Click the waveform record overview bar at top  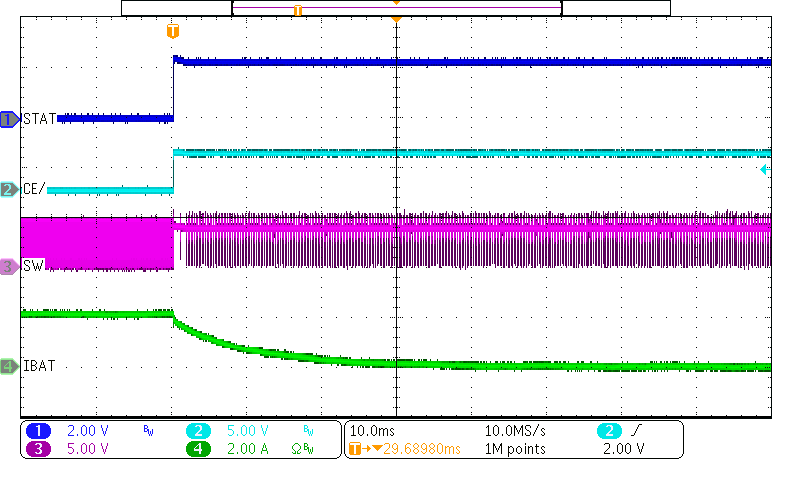[x=396, y=8]
